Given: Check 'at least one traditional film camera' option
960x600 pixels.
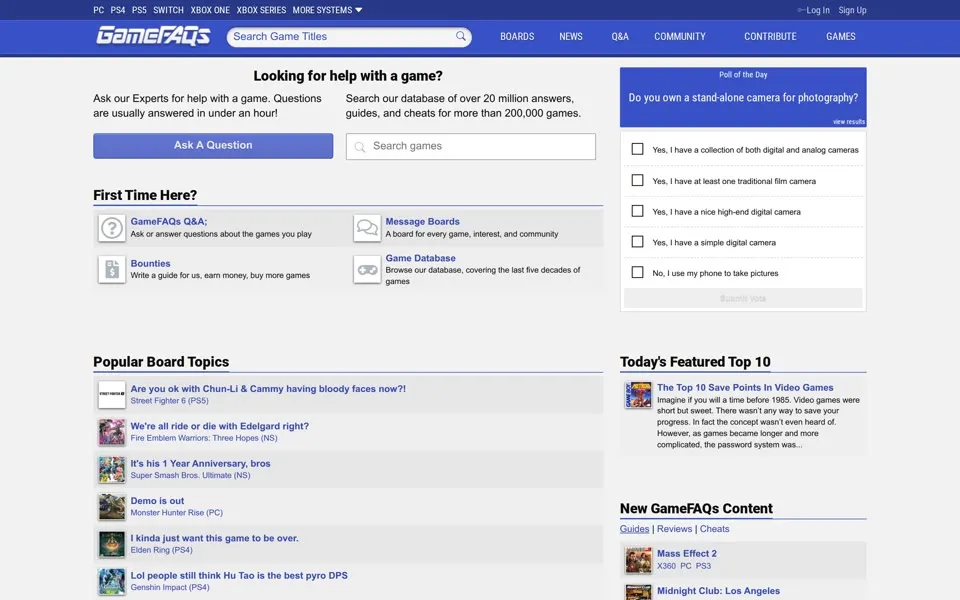Looking at the screenshot, I should (x=637, y=180).
